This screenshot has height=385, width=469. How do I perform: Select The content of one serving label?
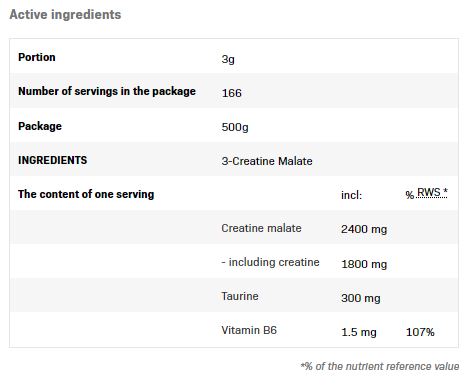[86, 194]
